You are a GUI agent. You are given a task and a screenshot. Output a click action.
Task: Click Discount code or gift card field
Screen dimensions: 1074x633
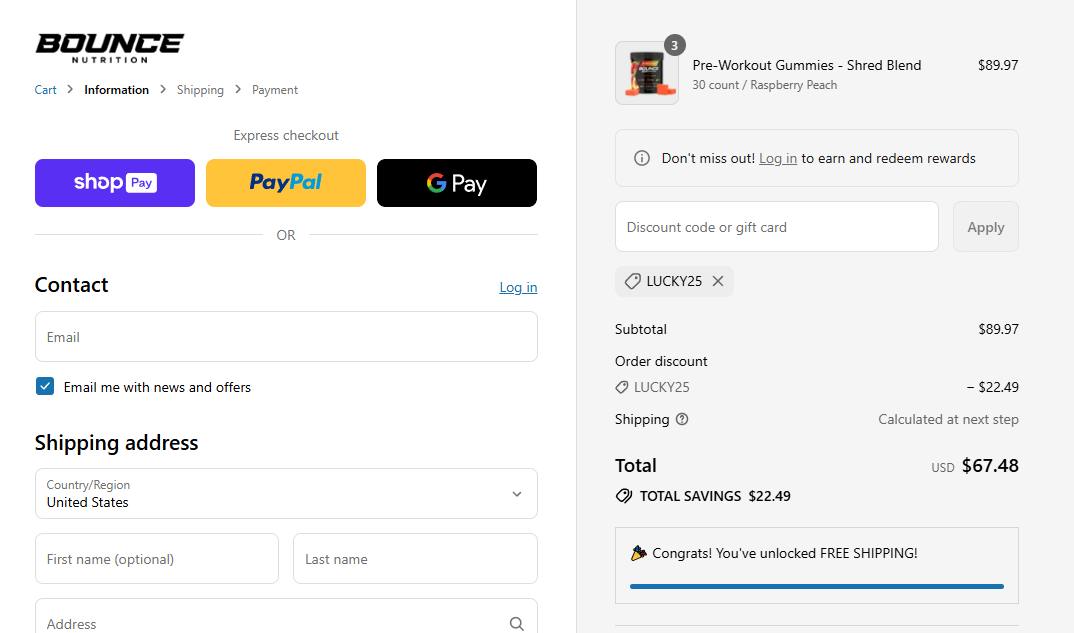[777, 227]
